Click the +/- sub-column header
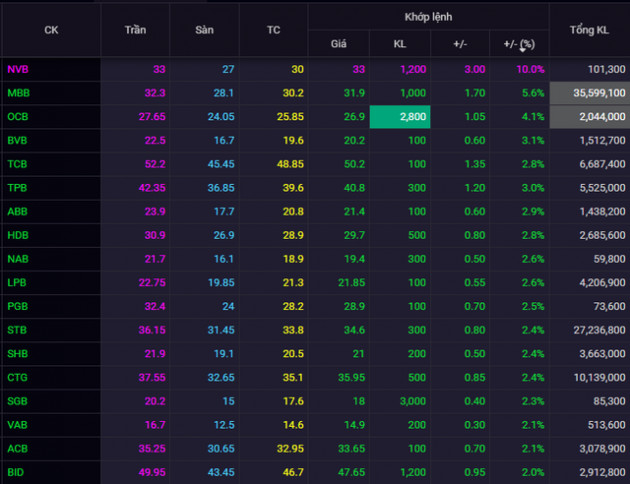 click(460, 44)
